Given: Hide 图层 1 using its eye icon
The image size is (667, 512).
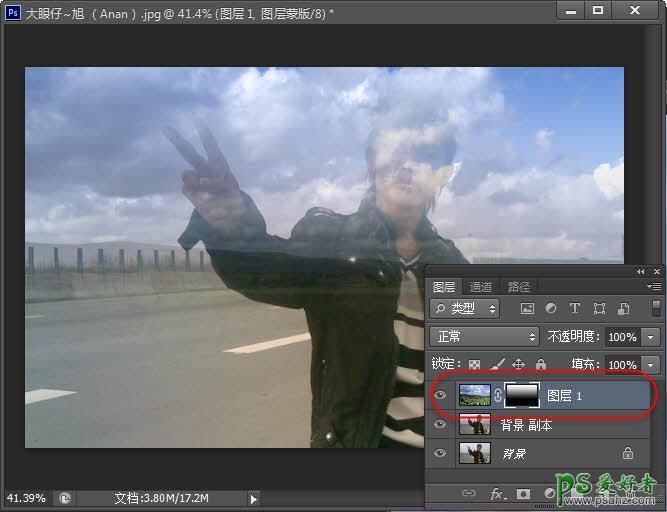Looking at the screenshot, I should pos(441,396).
